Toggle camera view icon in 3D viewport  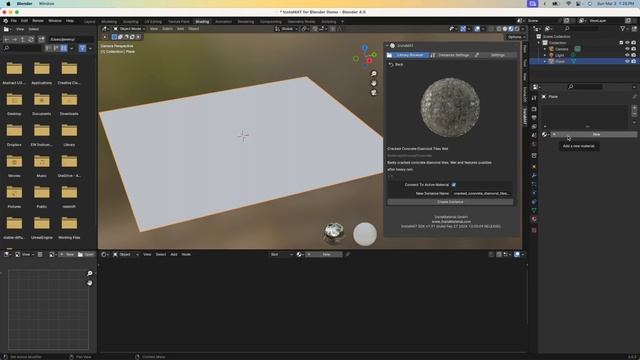373,93
